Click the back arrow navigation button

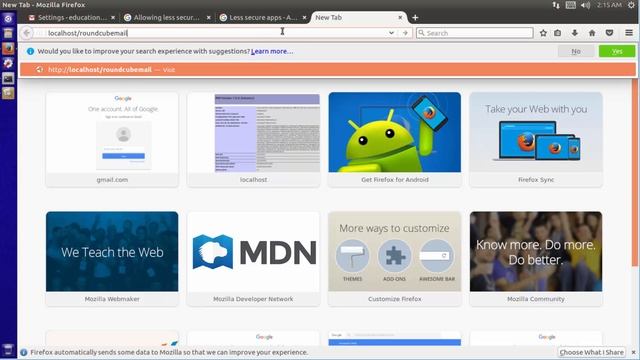coord(27,33)
